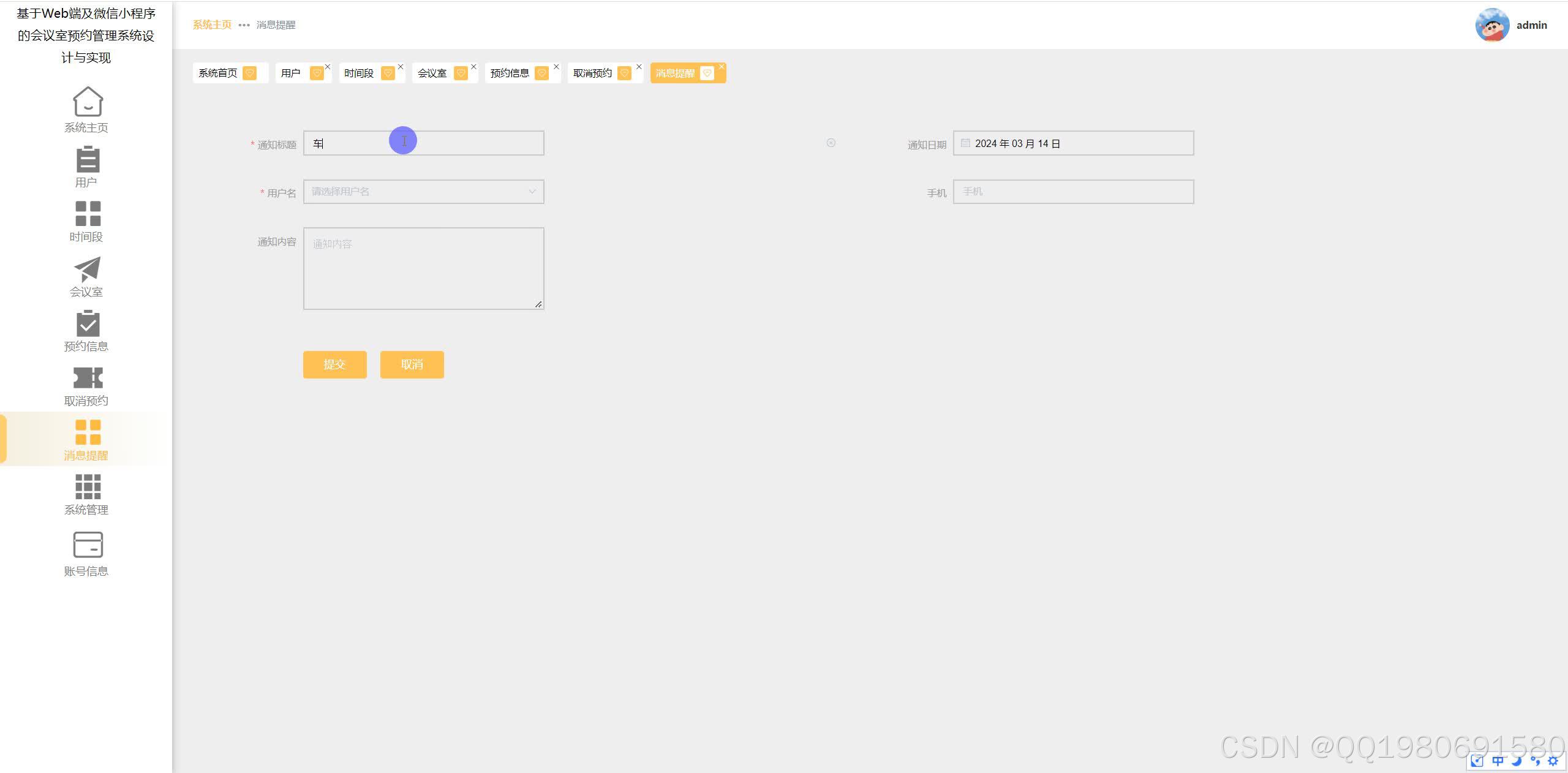The width and height of the screenshot is (1568, 773).
Task: Close the 时间段 tab
Action: (401, 67)
